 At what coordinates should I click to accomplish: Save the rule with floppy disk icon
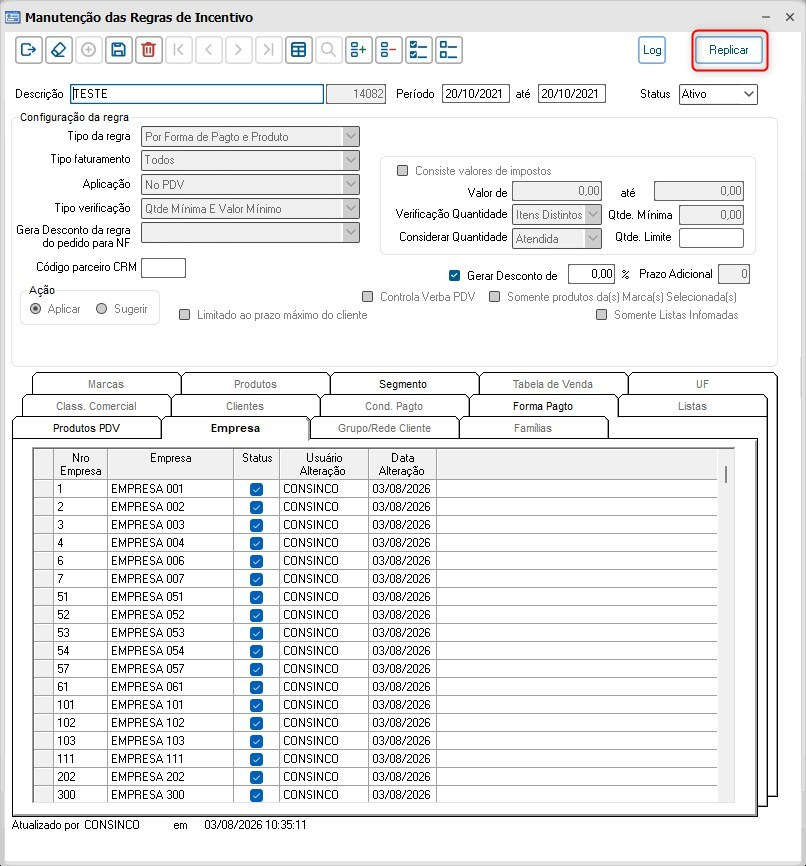click(118, 50)
